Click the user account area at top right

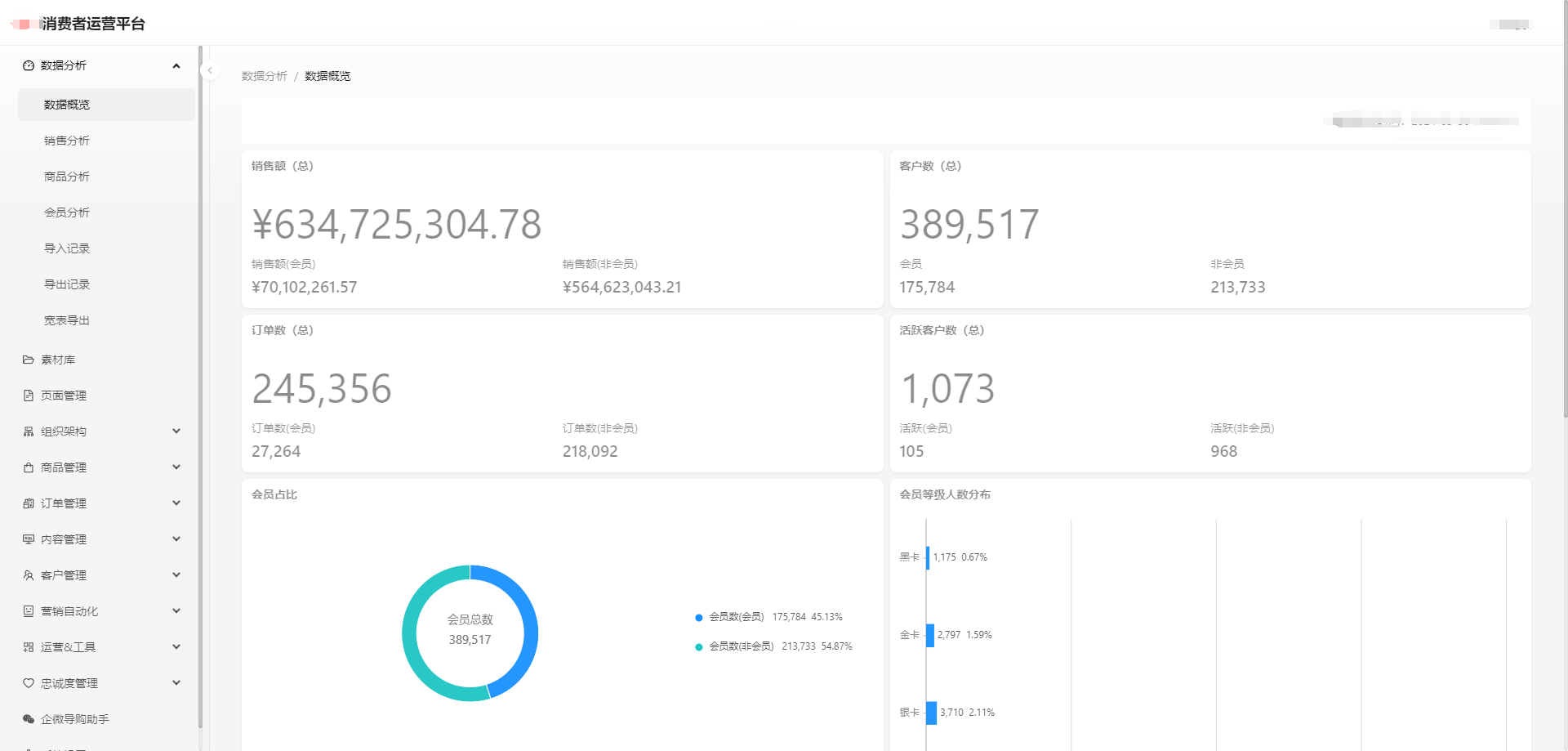1510,25
